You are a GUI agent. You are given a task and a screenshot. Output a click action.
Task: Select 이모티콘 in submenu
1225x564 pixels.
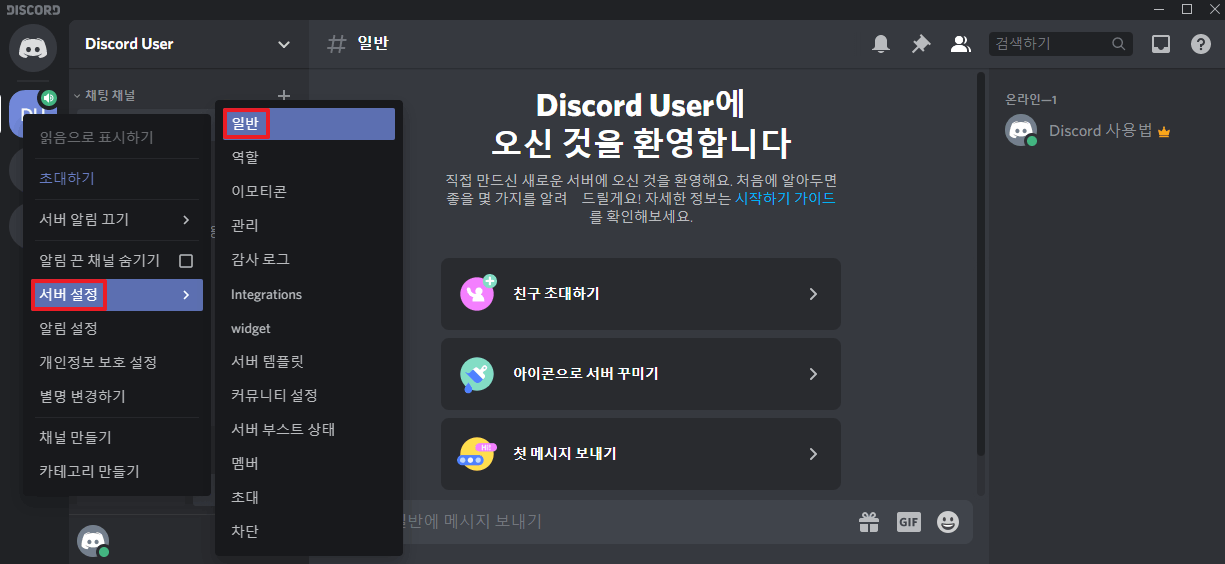tap(309, 191)
